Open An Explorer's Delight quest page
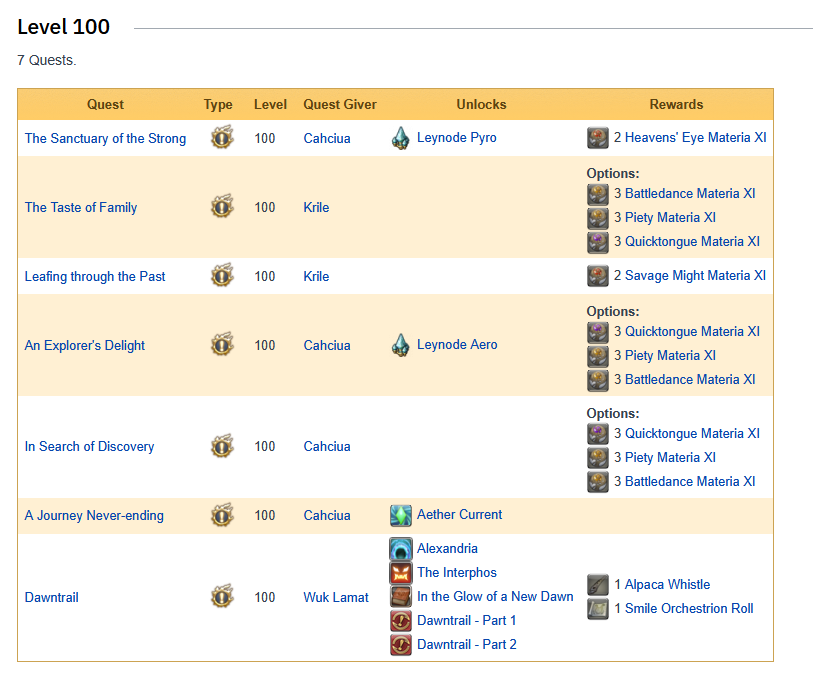The height and width of the screenshot is (686, 813). point(85,345)
